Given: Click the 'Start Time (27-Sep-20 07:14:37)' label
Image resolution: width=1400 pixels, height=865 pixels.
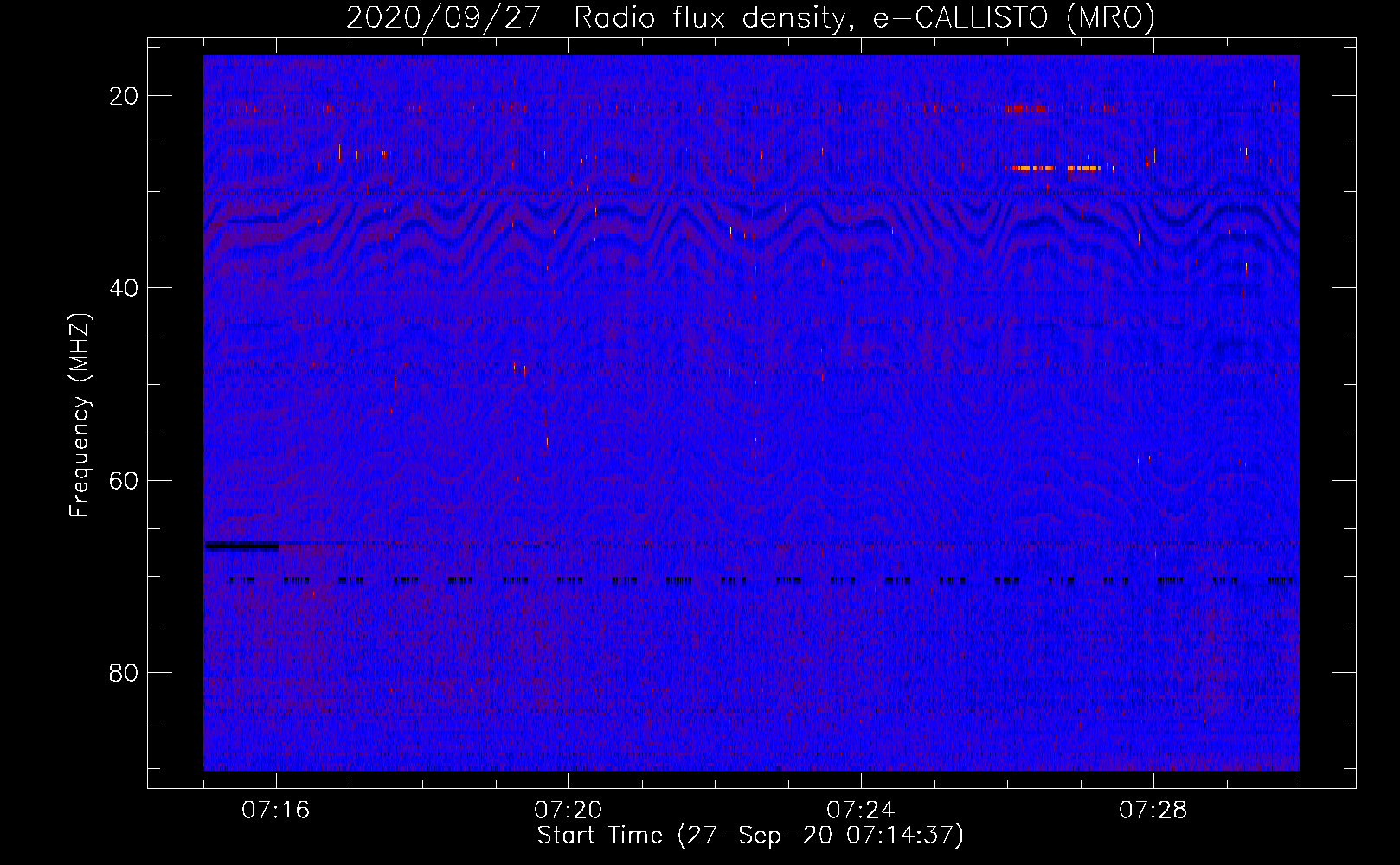Looking at the screenshot, I should tap(750, 836).
